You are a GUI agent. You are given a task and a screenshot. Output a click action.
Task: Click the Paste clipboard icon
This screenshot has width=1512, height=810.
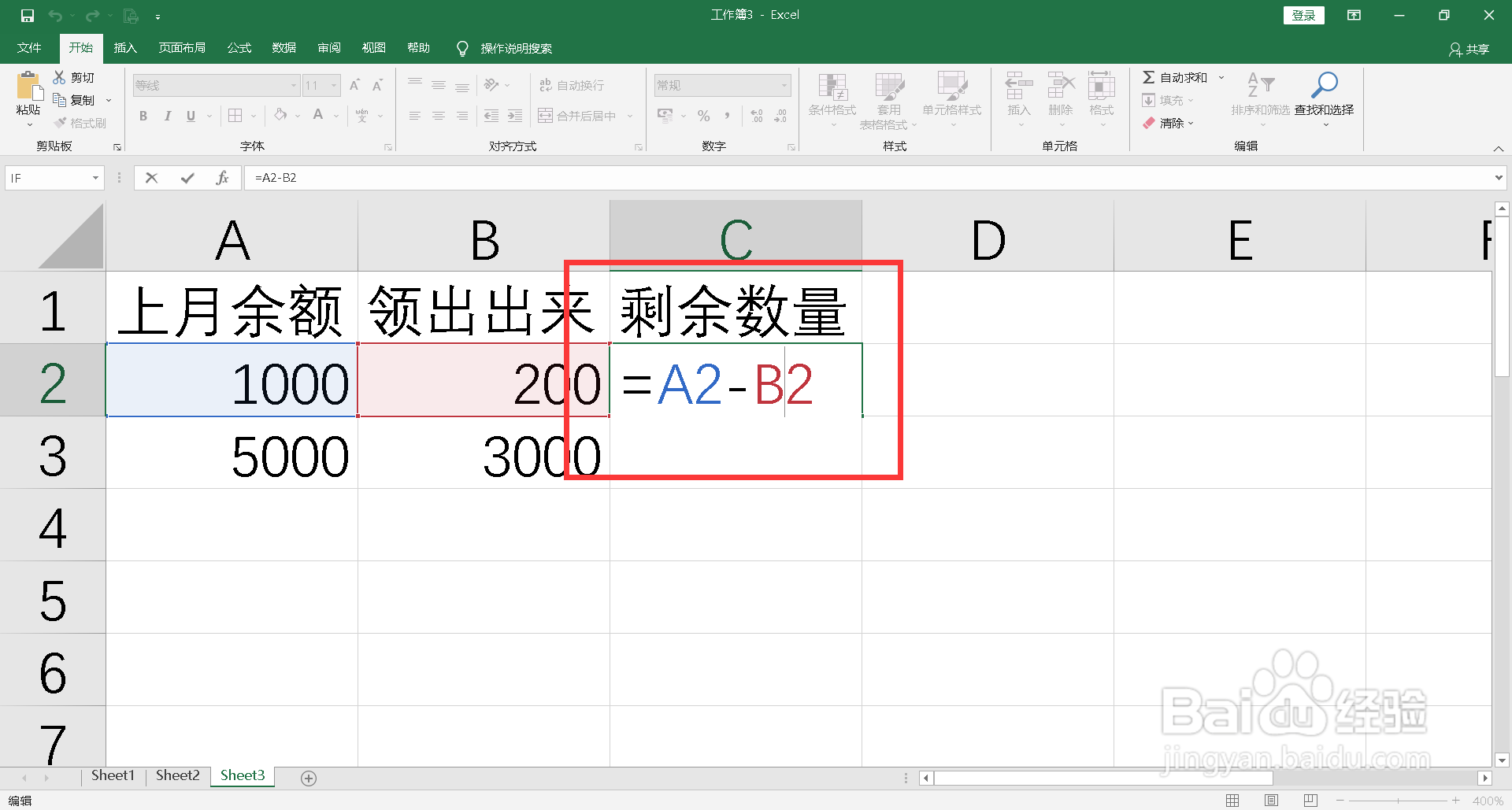pos(28,87)
